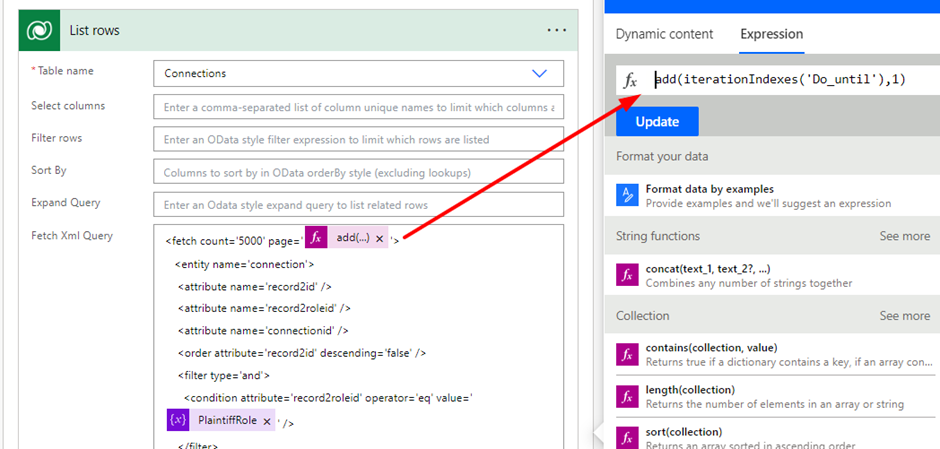Click the length function fx icon
Image resolution: width=940 pixels, height=449 pixels.
coord(627,396)
